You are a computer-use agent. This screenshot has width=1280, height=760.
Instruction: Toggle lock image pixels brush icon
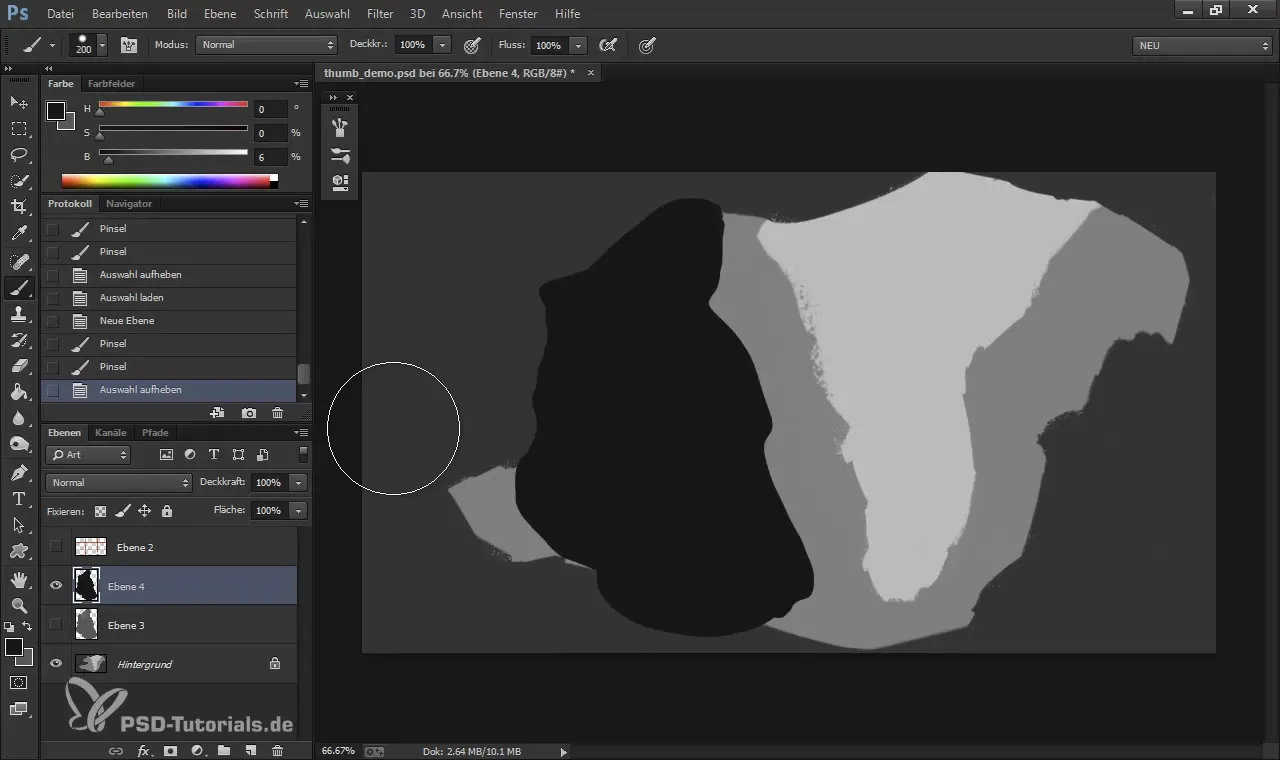122,511
